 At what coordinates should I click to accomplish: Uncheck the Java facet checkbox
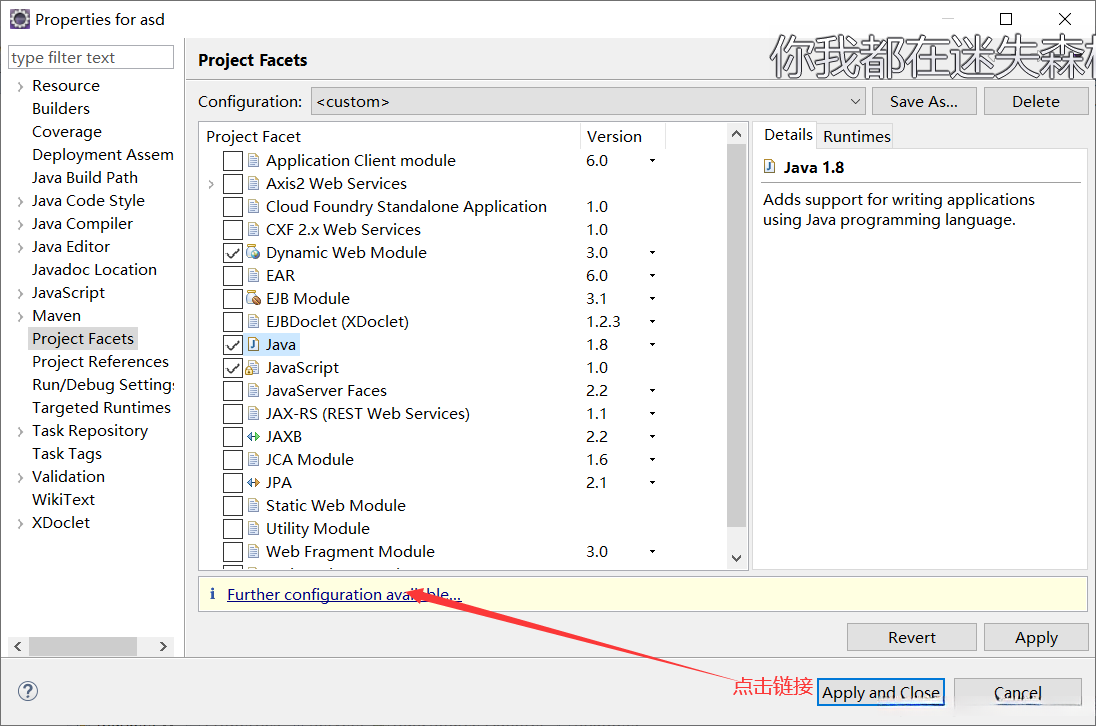233,344
